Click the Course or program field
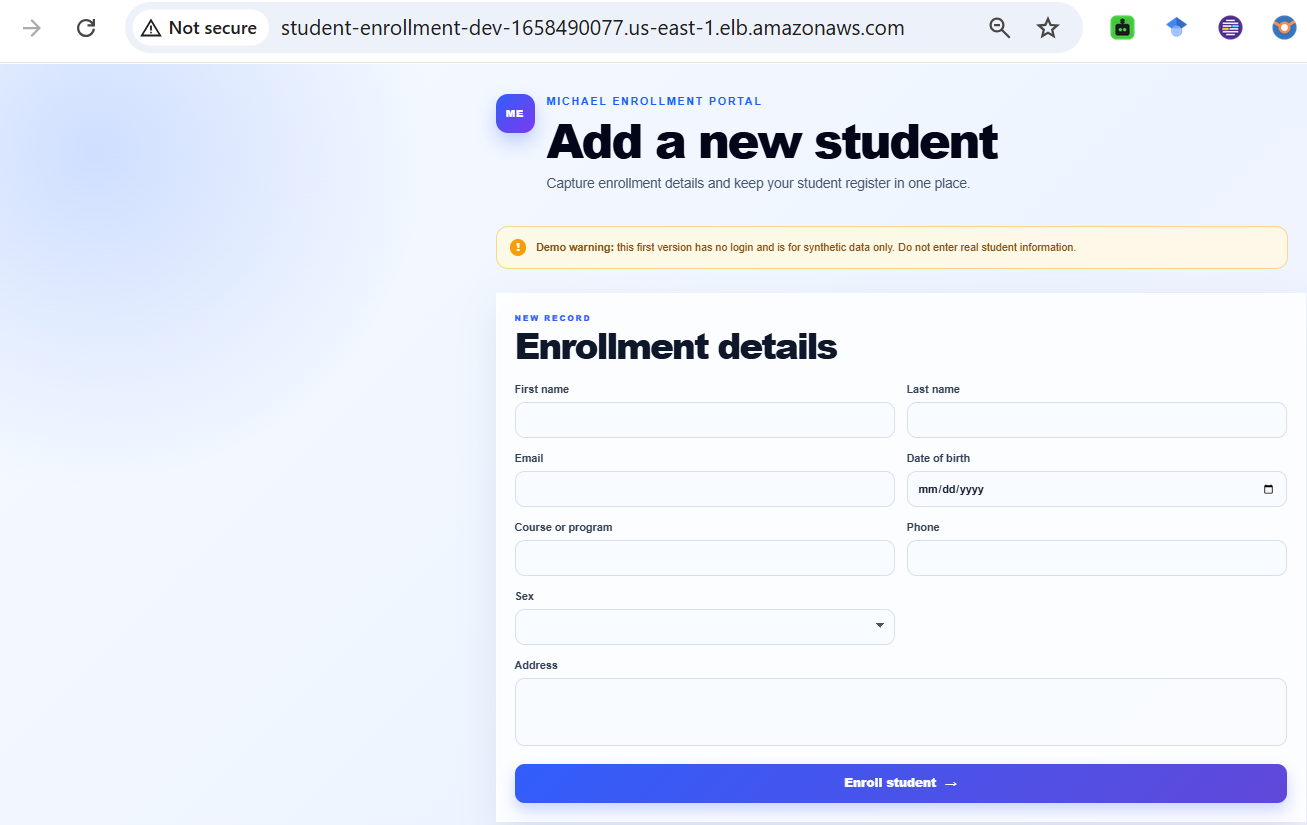 point(705,558)
